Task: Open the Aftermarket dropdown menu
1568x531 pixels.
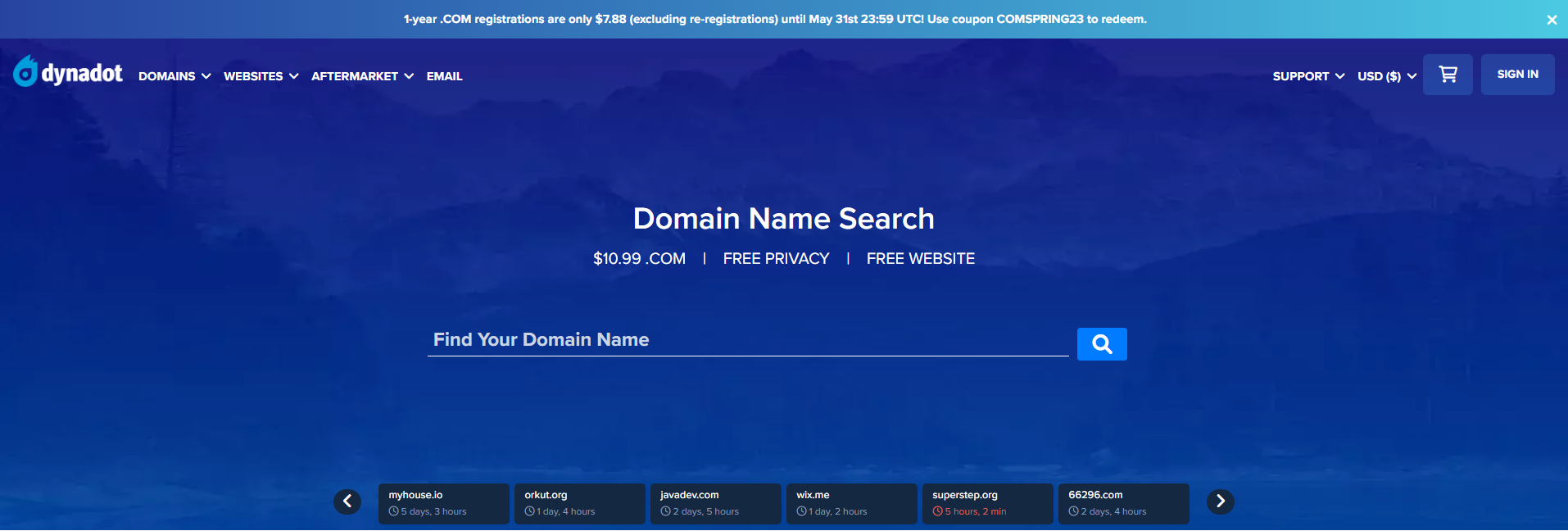Action: point(362,76)
